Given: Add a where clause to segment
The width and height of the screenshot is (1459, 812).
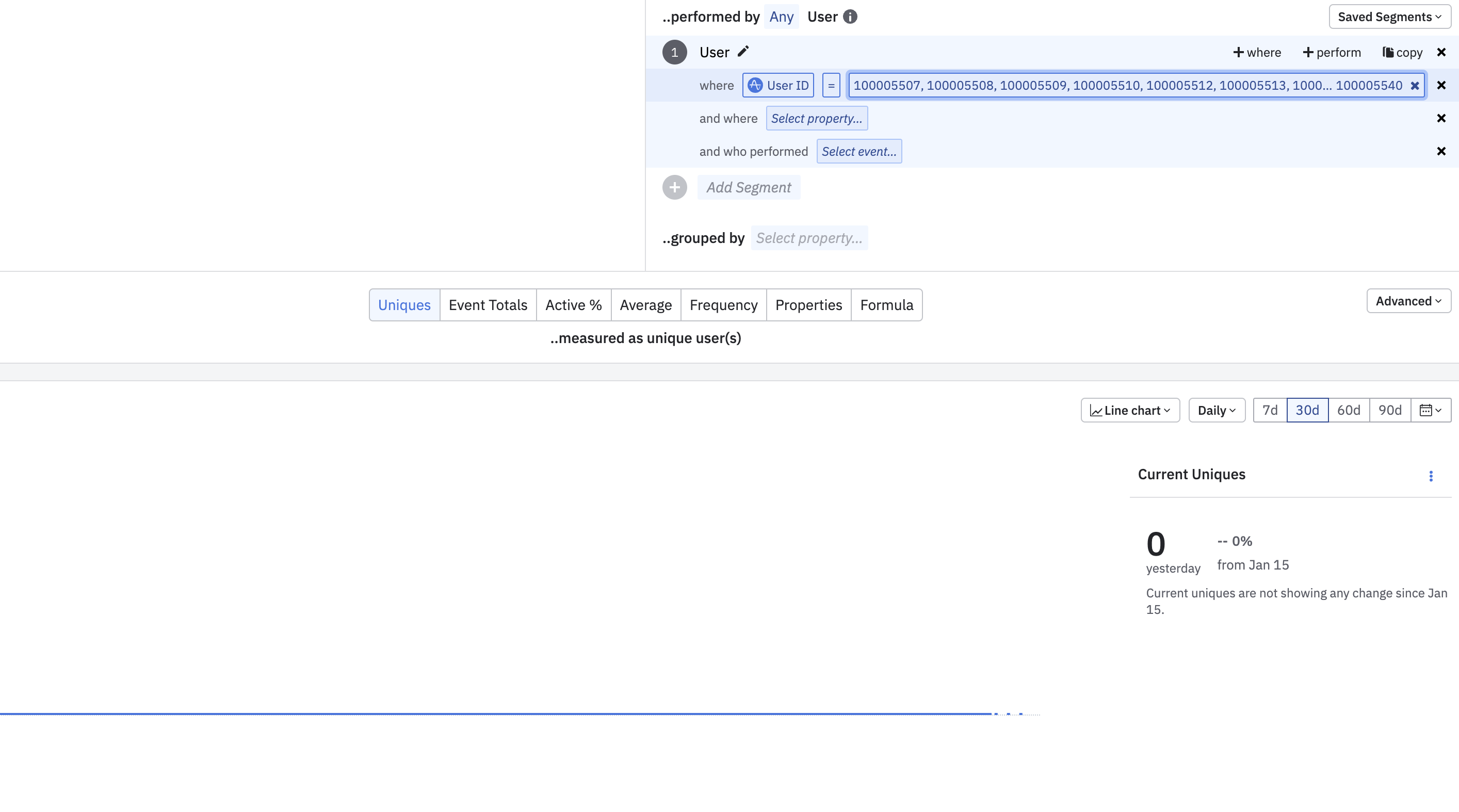Looking at the screenshot, I should click(x=1257, y=52).
